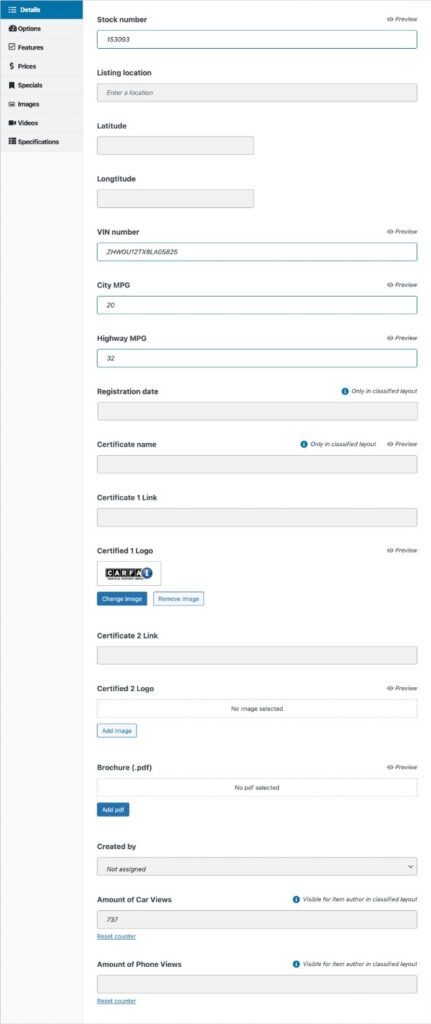Go to the Images tab
Image resolution: width=431 pixels, height=1024 pixels.
pos(41,104)
